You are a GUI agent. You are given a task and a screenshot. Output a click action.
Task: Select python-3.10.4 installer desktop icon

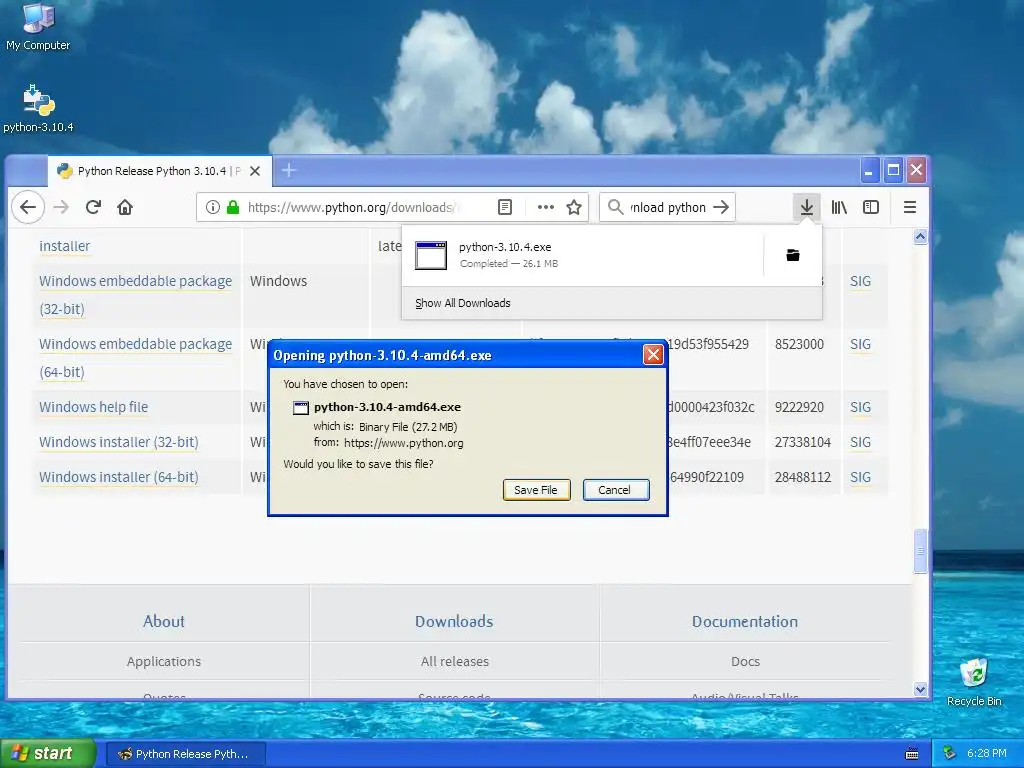38,108
